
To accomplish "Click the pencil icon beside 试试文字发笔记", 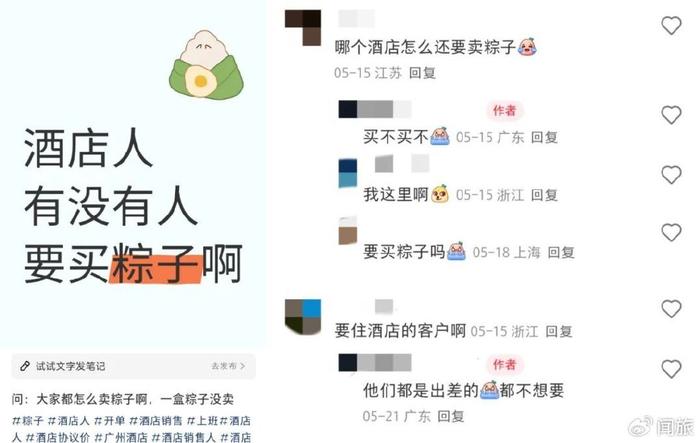I will point(25,366).
